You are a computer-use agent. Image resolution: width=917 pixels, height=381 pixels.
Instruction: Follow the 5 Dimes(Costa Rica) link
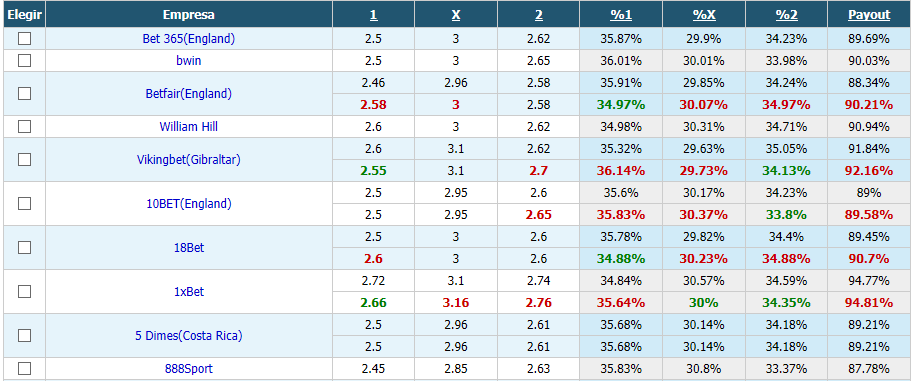188,335
